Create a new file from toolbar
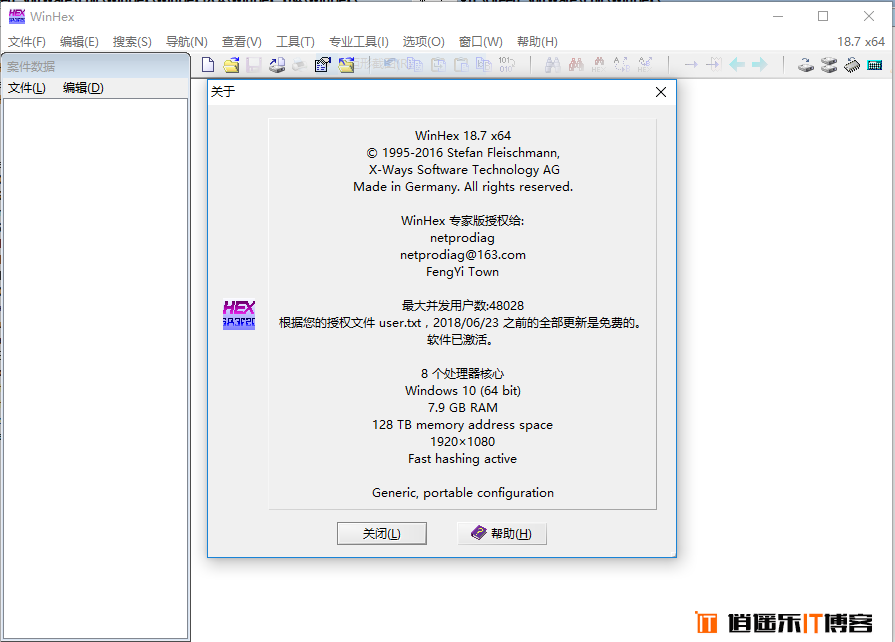Viewport: 895px width, 642px height. click(208, 64)
